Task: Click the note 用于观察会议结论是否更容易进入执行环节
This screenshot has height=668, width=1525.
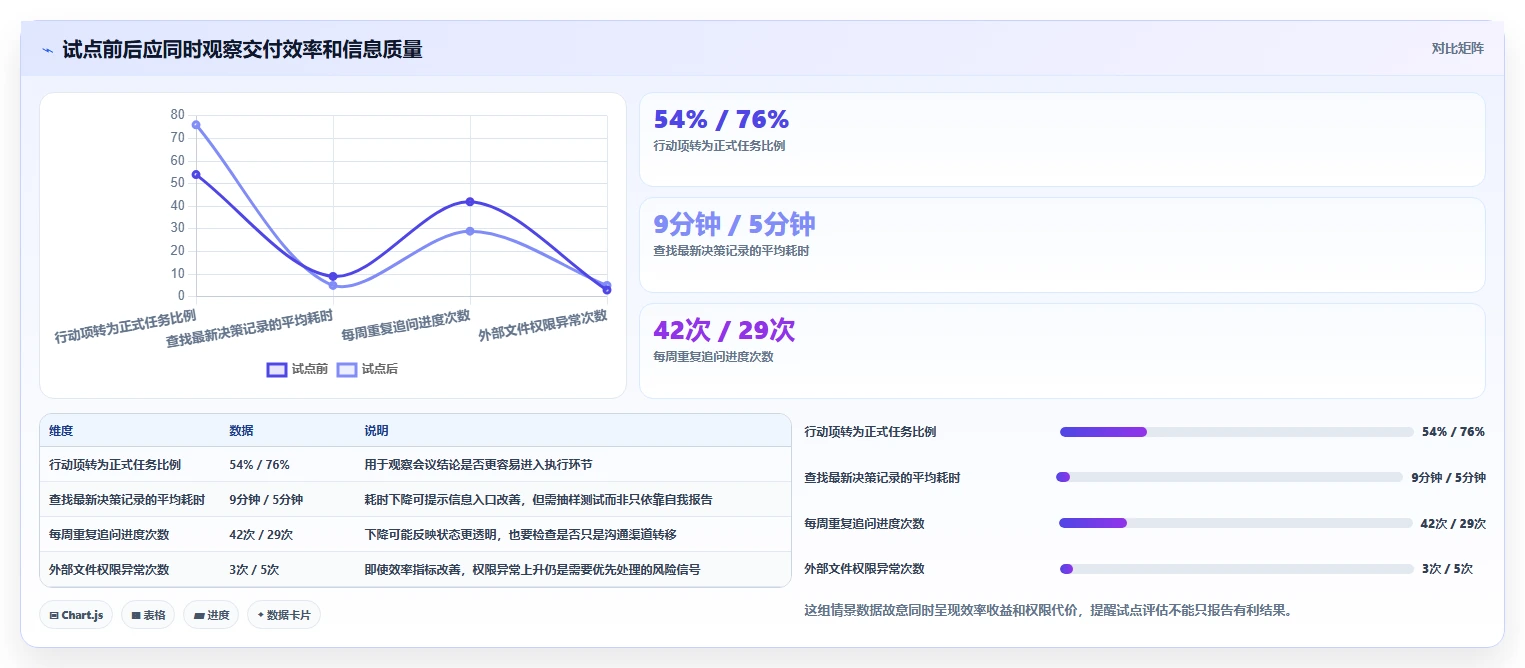Action: pyautogui.click(x=478, y=465)
